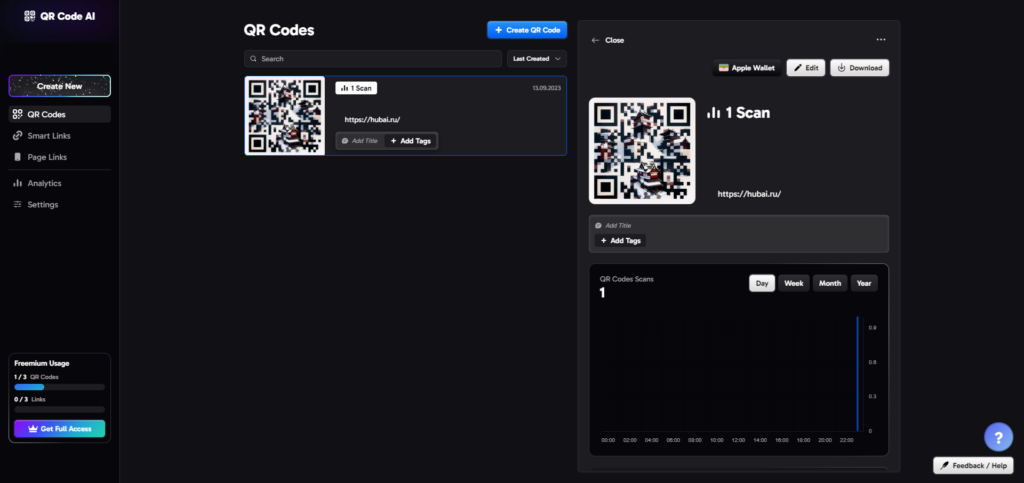Close the QR code detail panel

tap(607, 40)
